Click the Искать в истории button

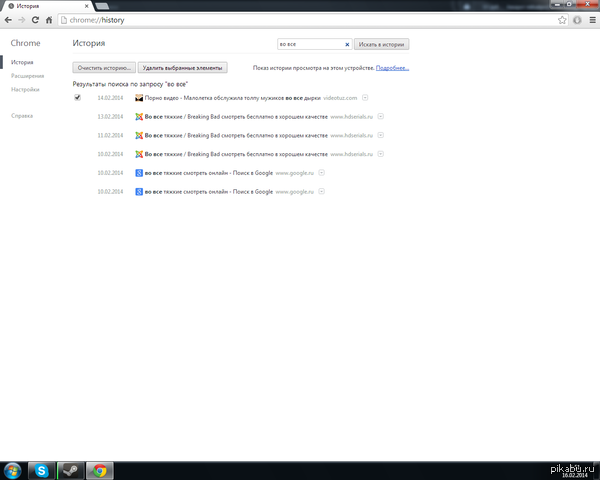coord(381,44)
